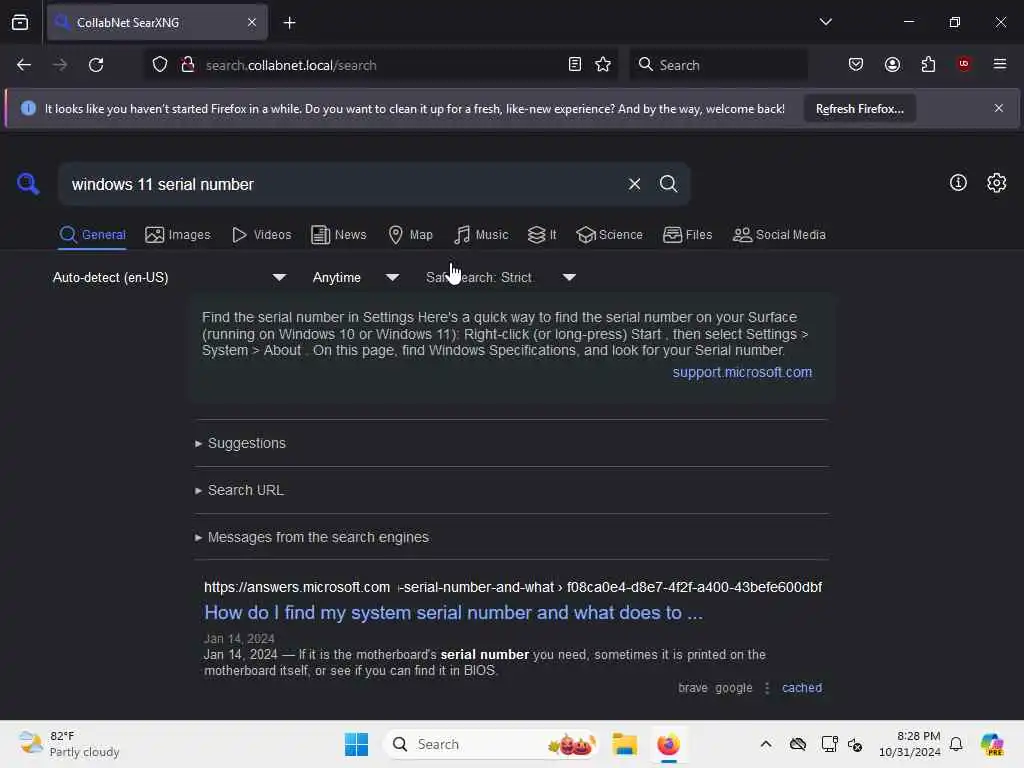The width and height of the screenshot is (1024, 768).
Task: Toggle reader view icon
Action: point(575,65)
